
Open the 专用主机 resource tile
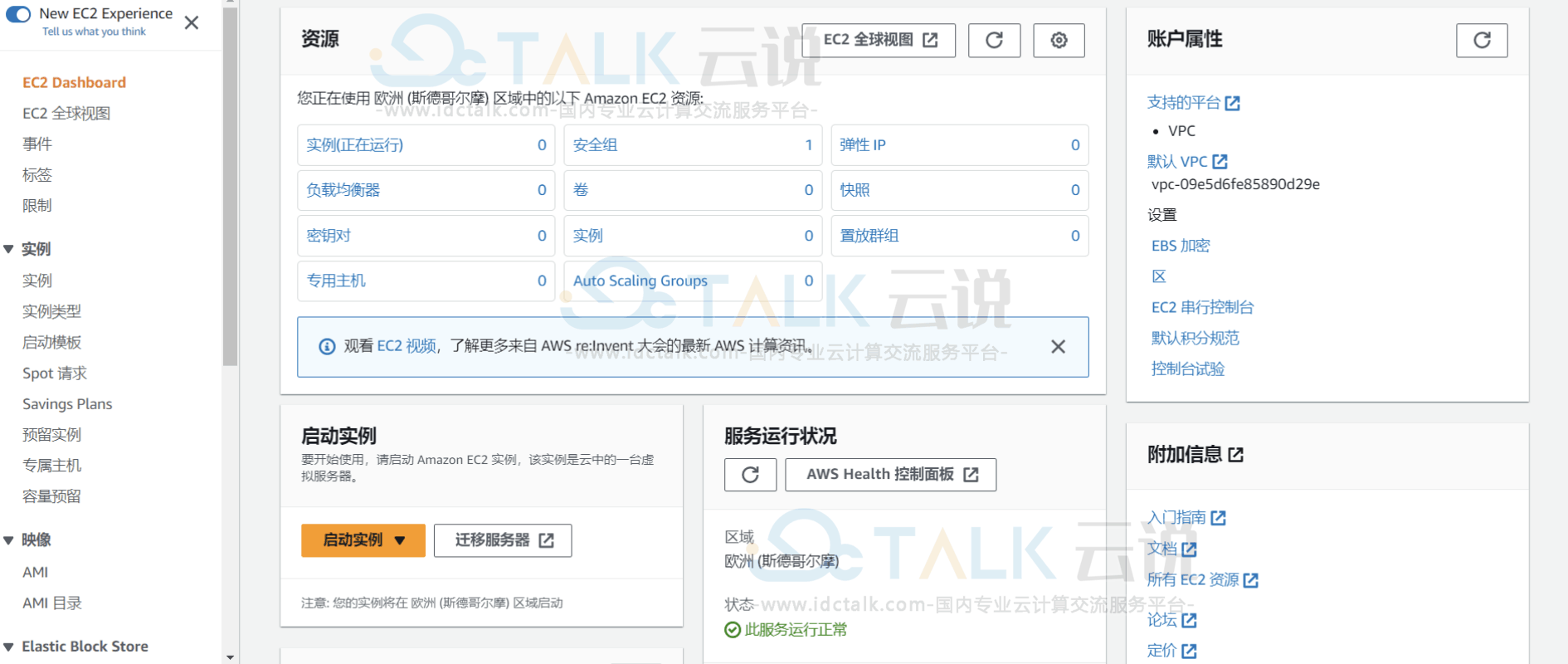(x=426, y=281)
